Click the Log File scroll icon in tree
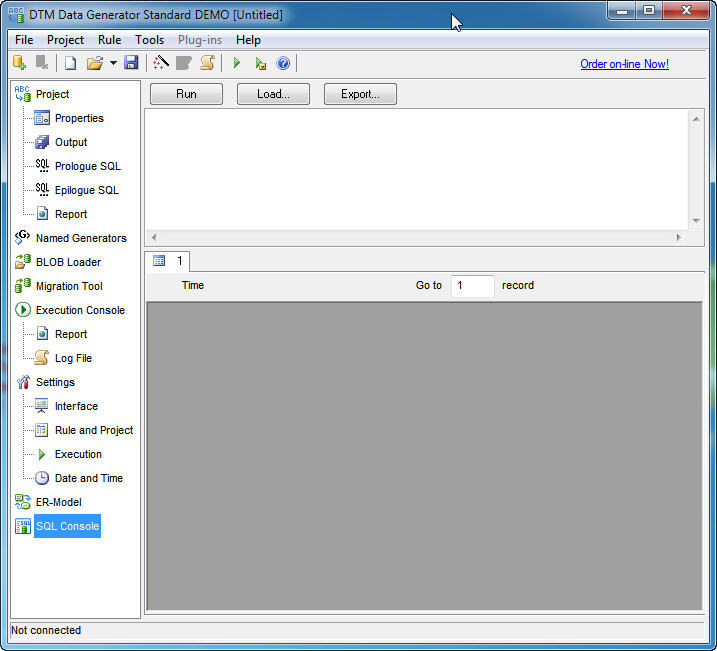717x651 pixels. click(x=42, y=358)
